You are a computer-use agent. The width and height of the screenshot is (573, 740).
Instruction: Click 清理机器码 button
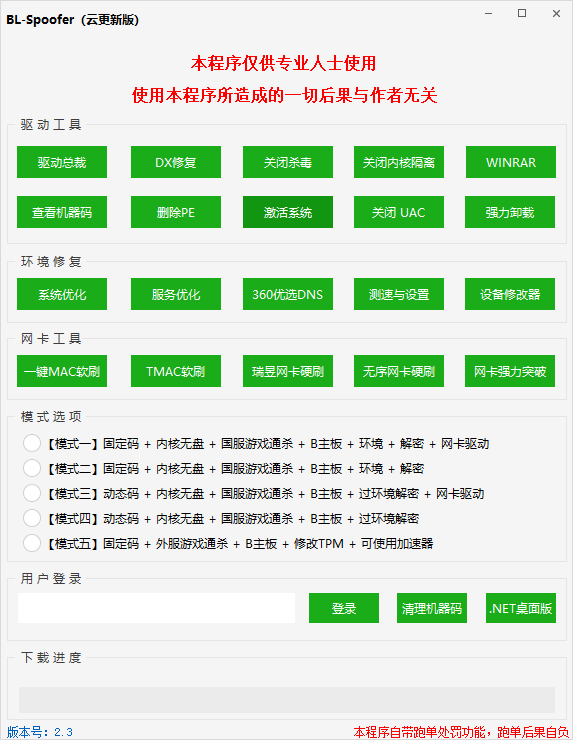432,608
